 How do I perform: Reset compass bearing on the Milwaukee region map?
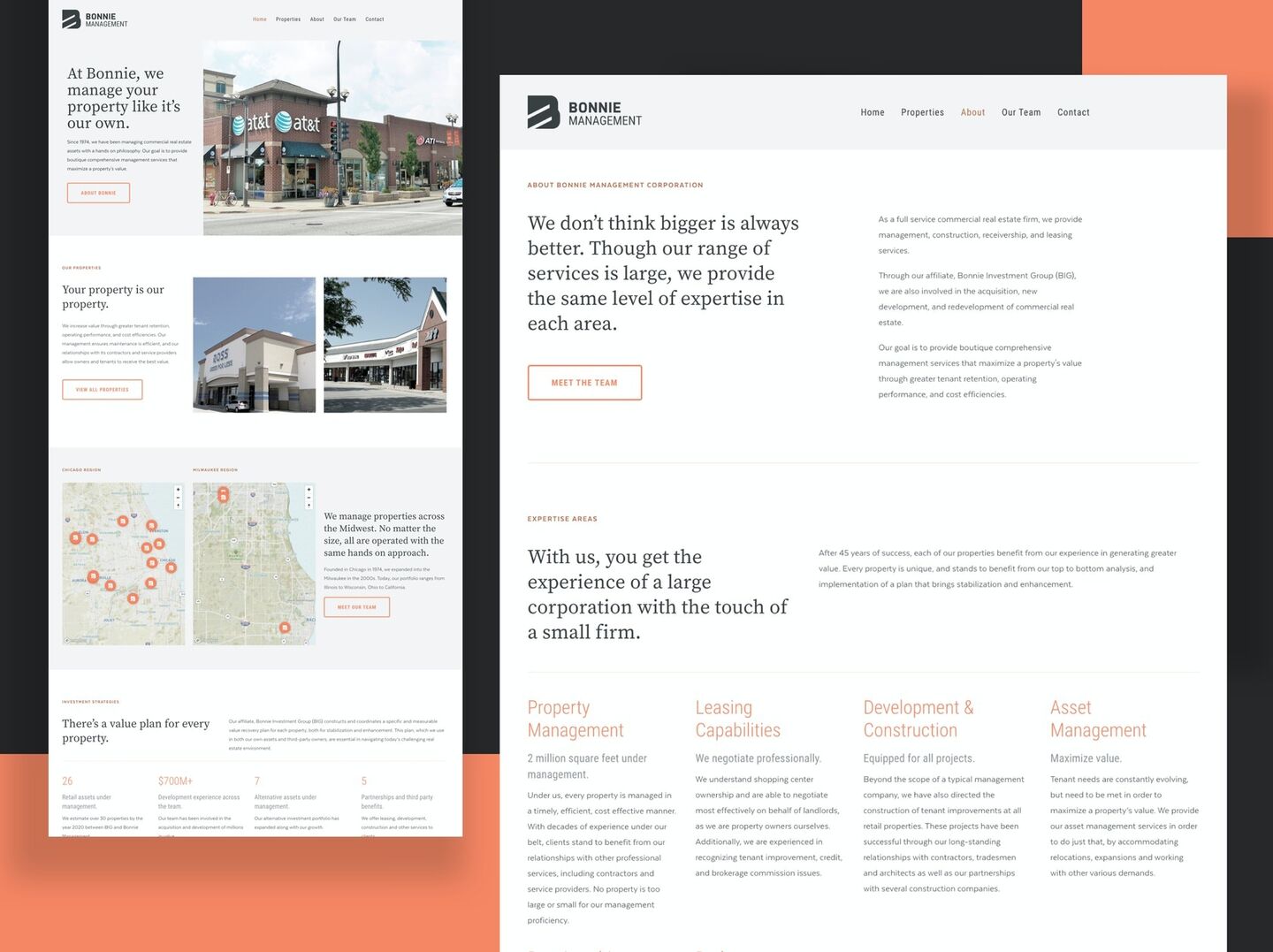click(x=309, y=506)
